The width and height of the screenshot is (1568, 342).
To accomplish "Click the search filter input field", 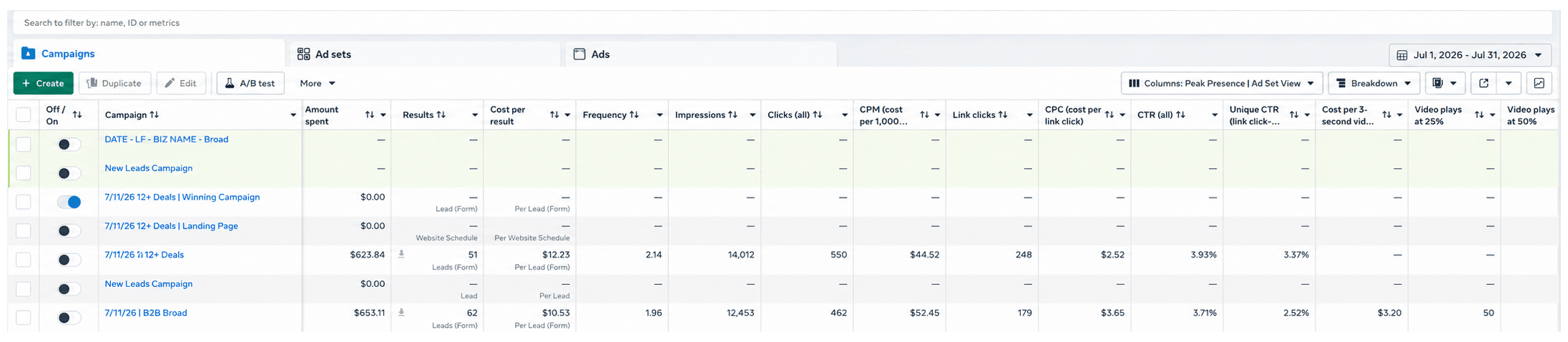I will pos(783,23).
